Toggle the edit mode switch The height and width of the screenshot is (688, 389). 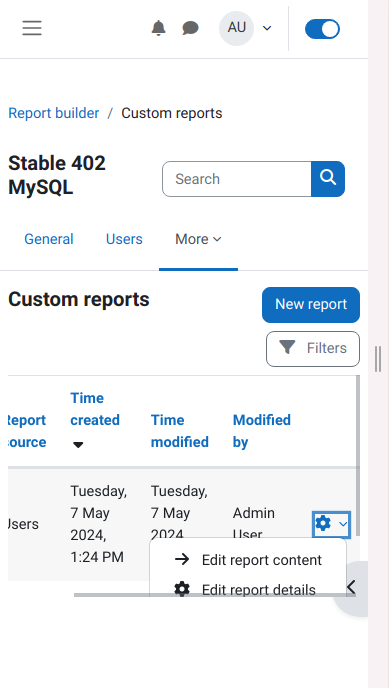click(x=322, y=29)
